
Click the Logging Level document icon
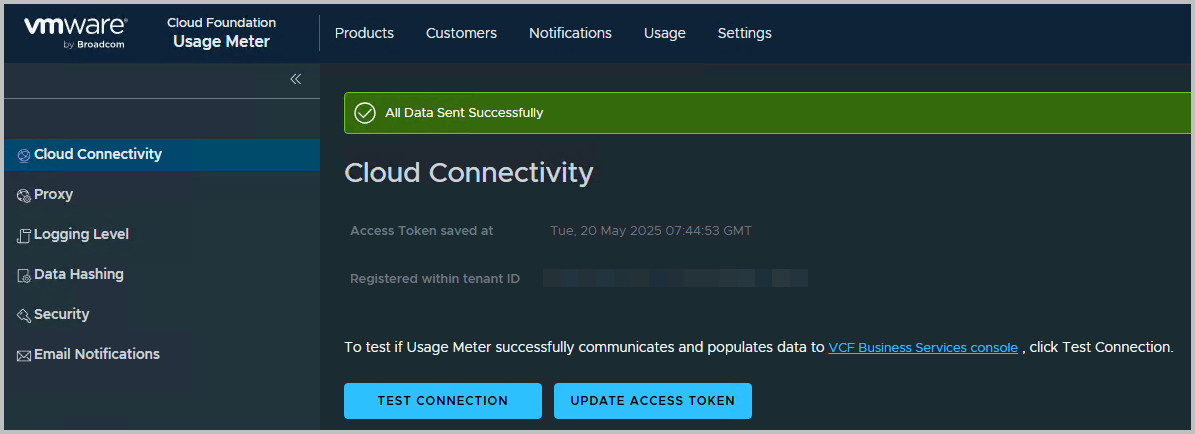tap(24, 236)
